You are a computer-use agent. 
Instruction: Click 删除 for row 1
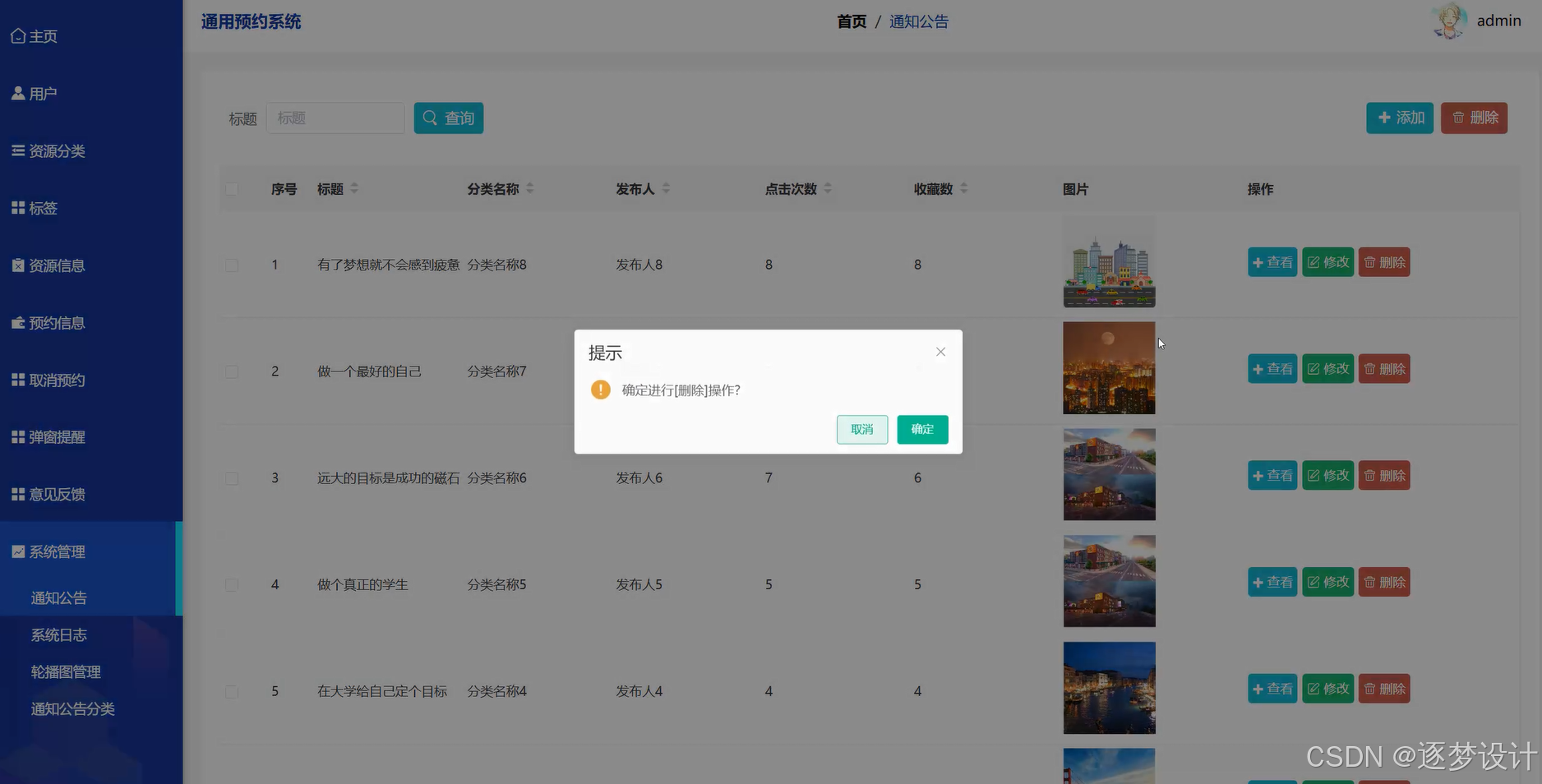pyautogui.click(x=1384, y=262)
